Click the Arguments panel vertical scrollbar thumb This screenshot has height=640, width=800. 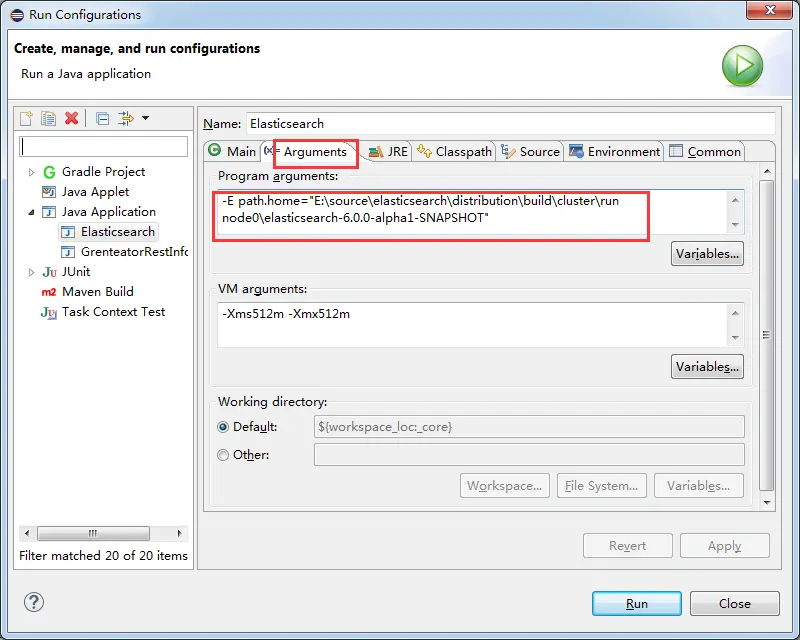[766, 335]
